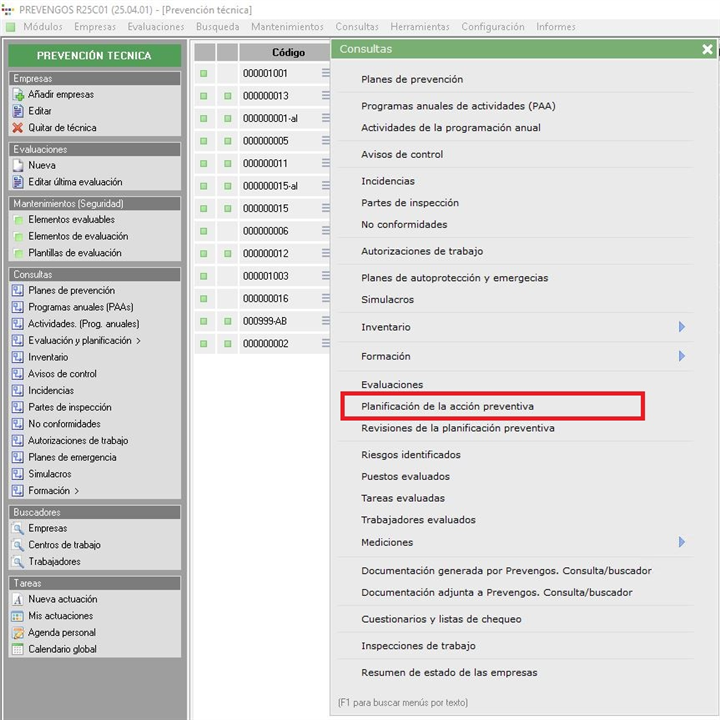Expand the Inventario submenu arrow
Viewport: 720px width, 720px height.
coord(681,327)
